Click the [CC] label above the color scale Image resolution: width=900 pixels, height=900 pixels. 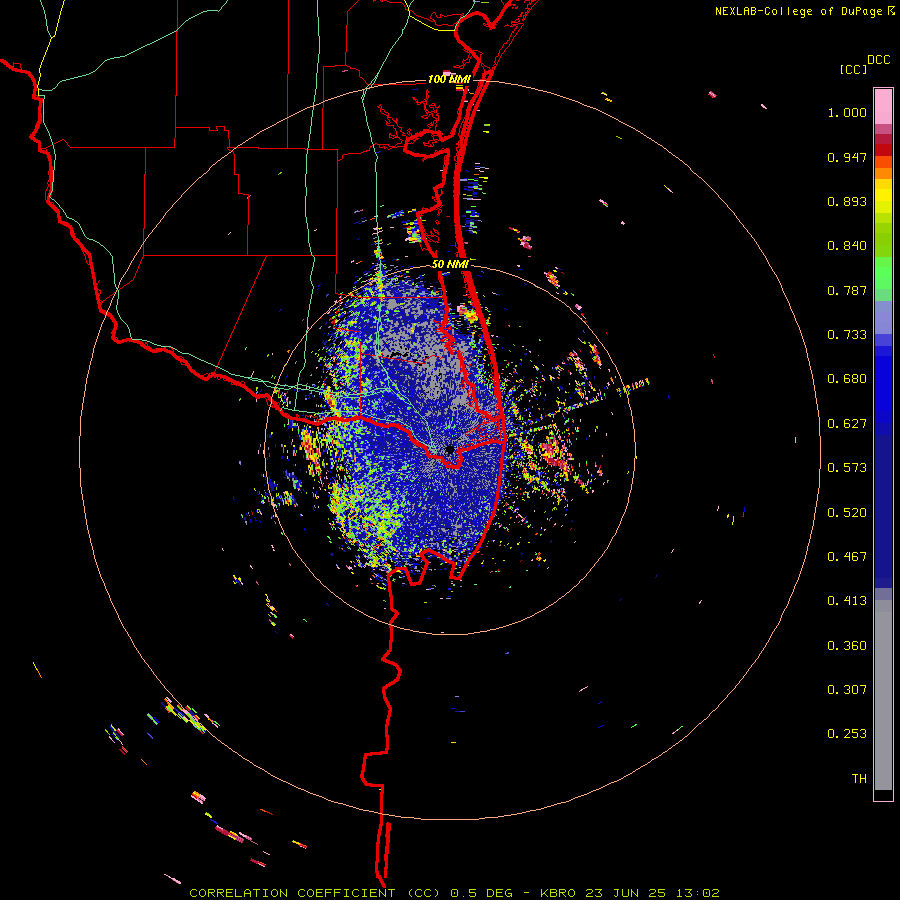[854, 69]
